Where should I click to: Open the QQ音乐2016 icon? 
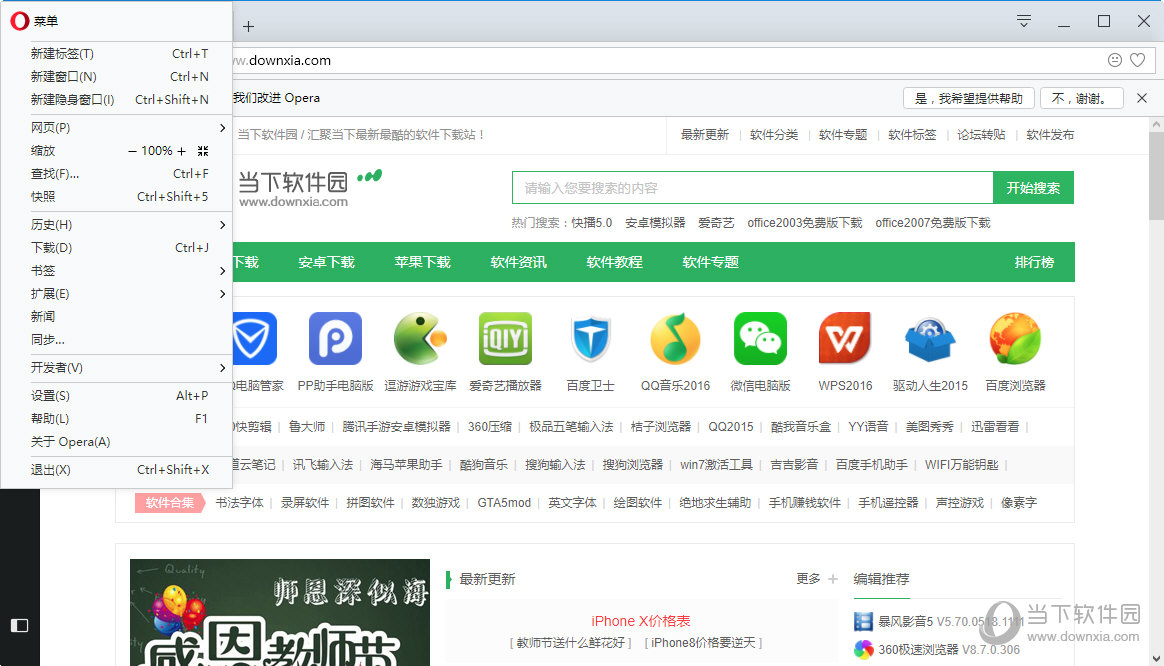tap(676, 339)
